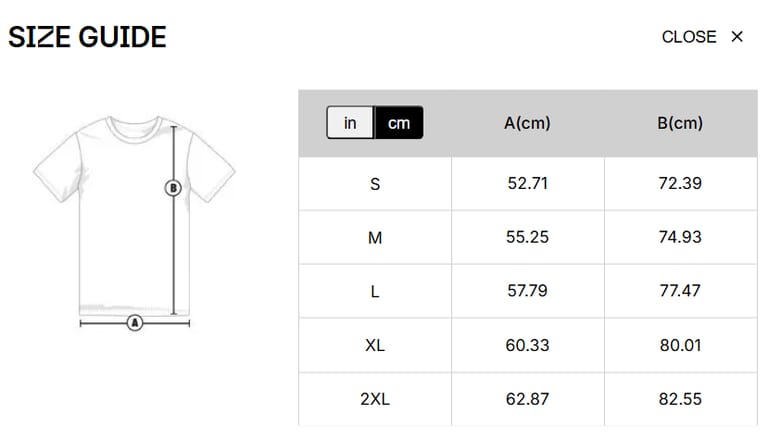Select the 2XL size row
Image resolution: width=768 pixels, height=439 pixels.
click(375, 399)
